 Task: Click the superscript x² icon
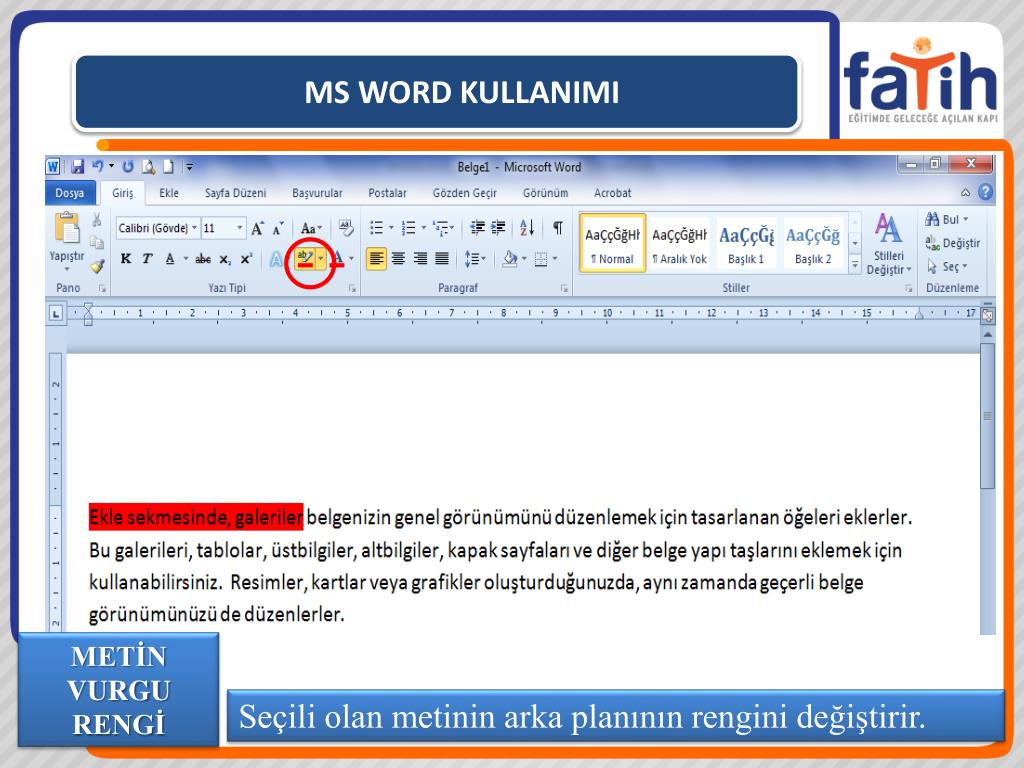(246, 259)
